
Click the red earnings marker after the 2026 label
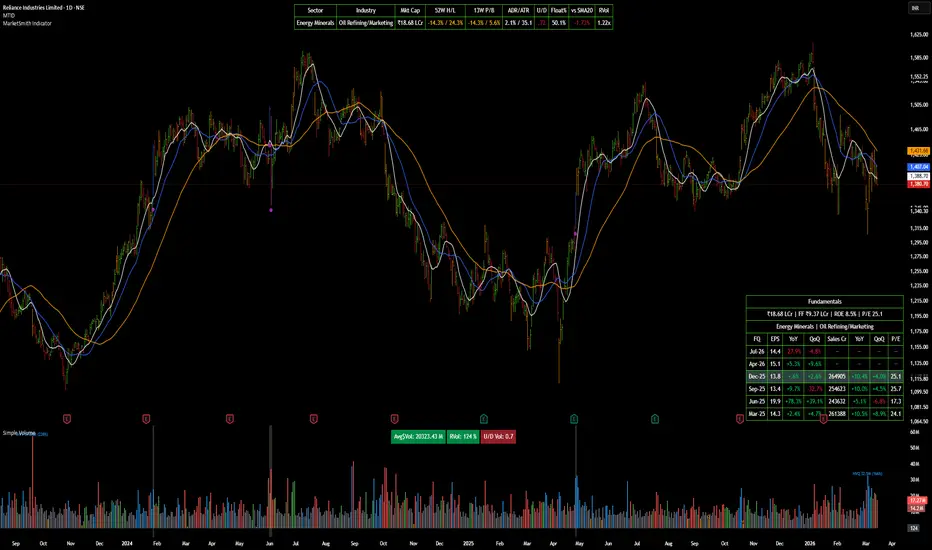point(823,420)
